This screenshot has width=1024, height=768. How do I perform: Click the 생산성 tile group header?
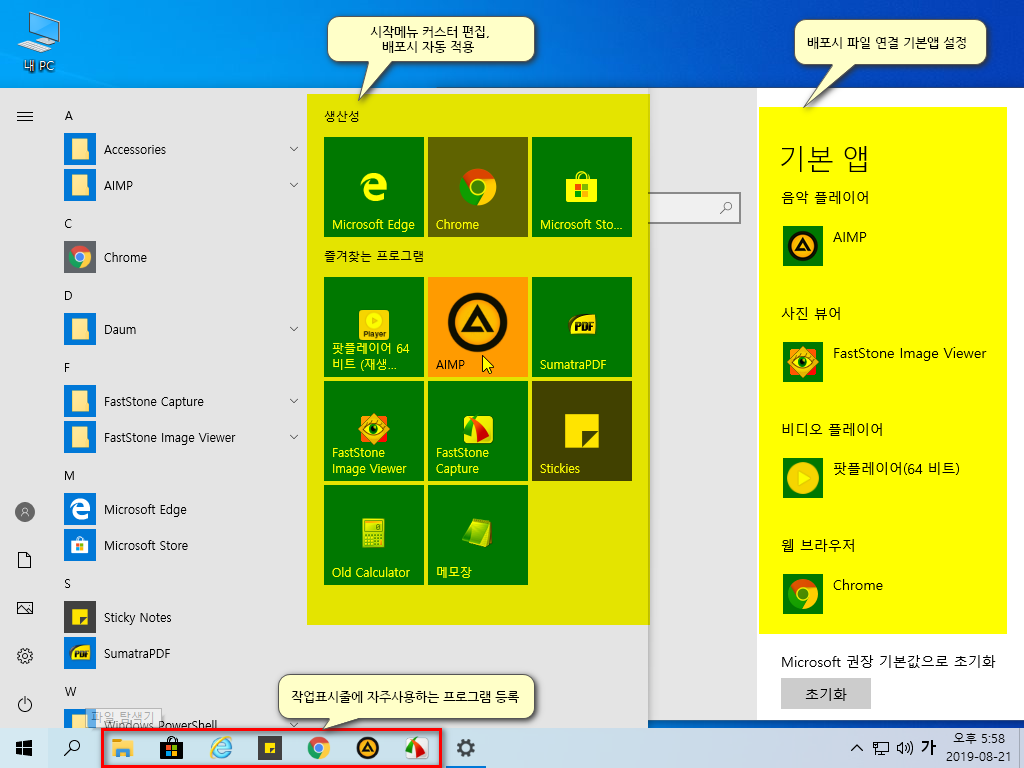[342, 116]
